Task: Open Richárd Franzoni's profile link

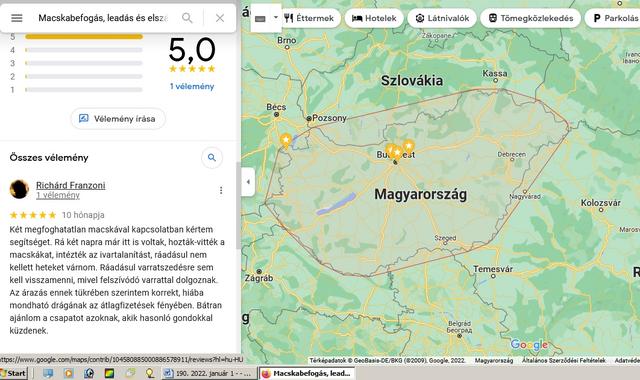Action: (71, 185)
